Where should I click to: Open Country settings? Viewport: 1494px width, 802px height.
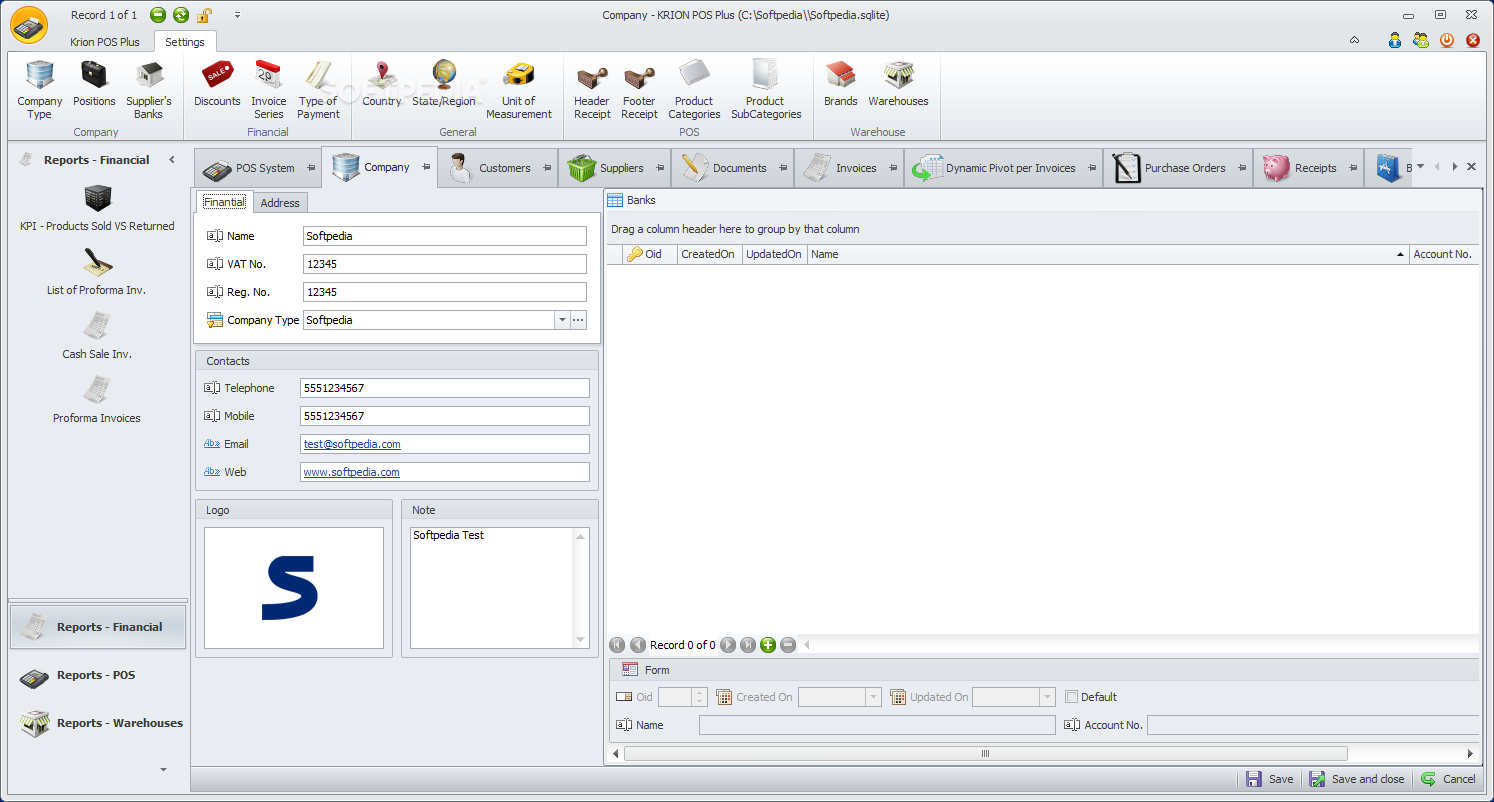[381, 84]
